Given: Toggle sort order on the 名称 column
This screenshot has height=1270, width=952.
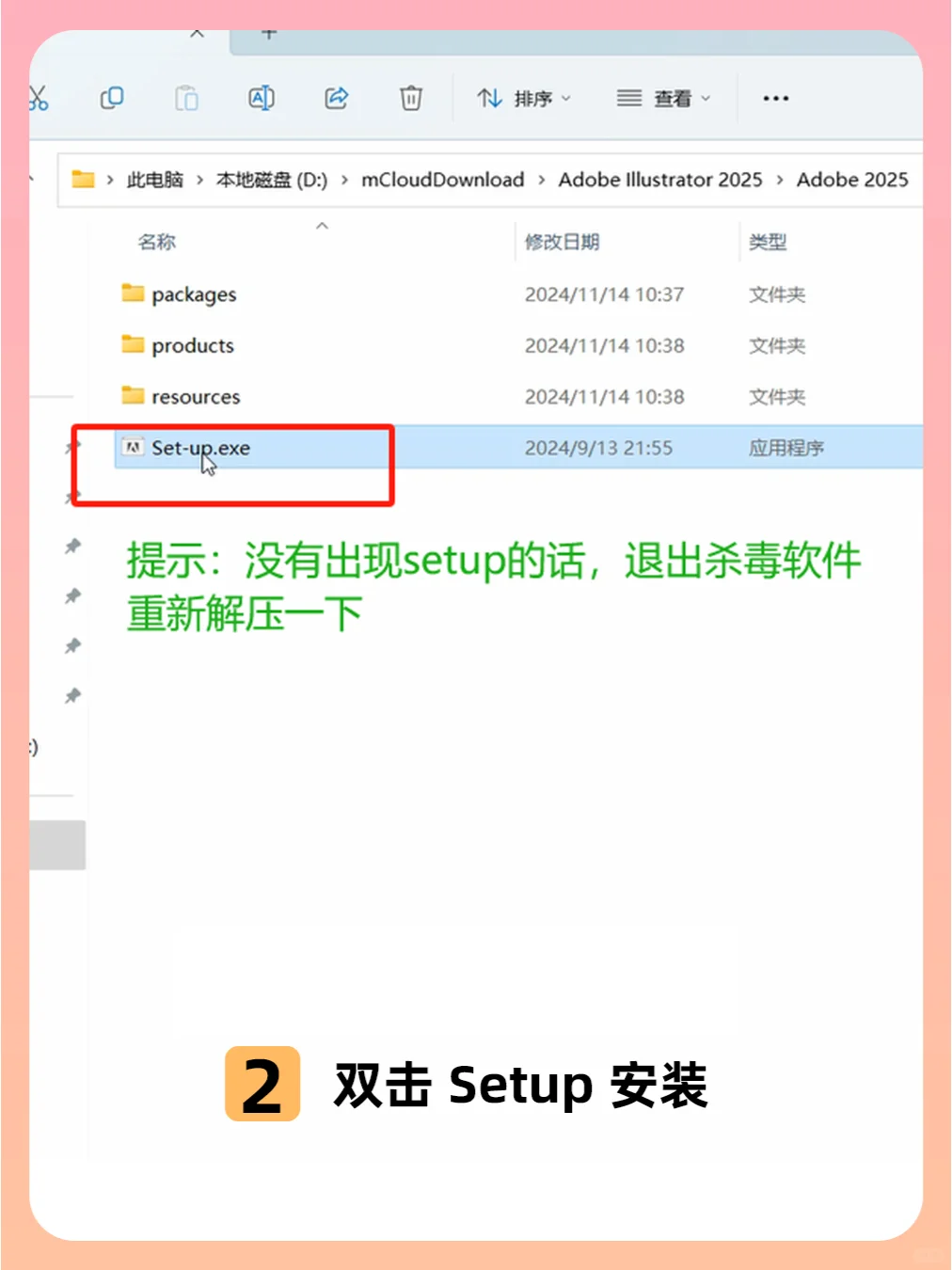Looking at the screenshot, I should click(156, 242).
